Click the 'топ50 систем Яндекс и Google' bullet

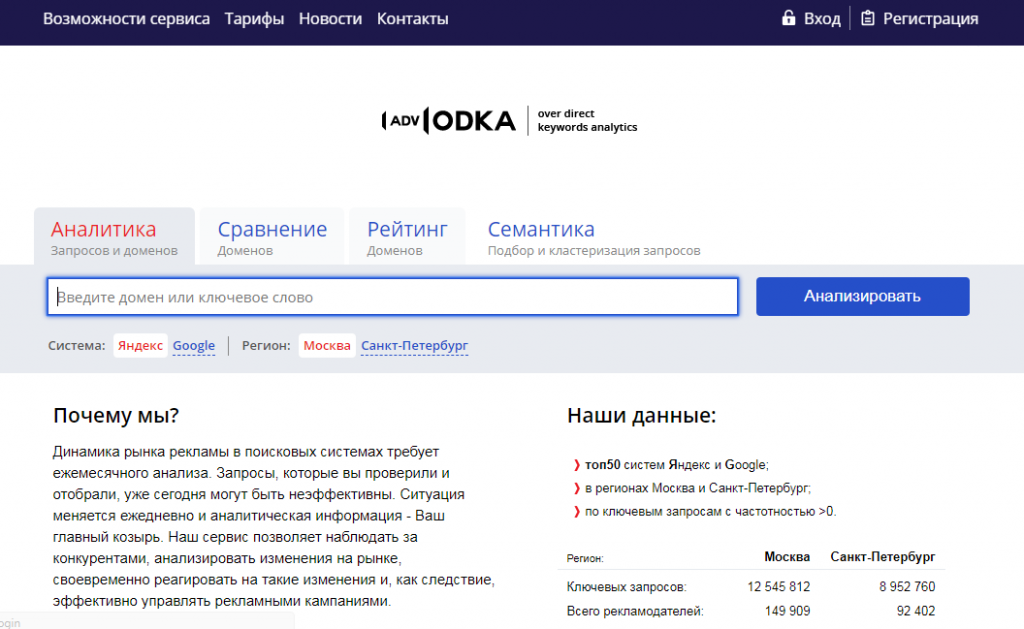click(x=677, y=465)
